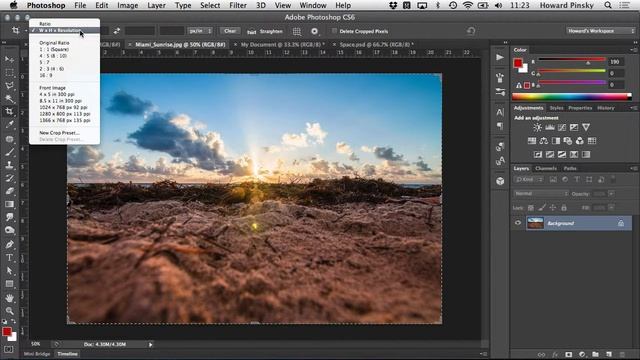Open the layer blend mode Normal dropdown

(x=541, y=193)
